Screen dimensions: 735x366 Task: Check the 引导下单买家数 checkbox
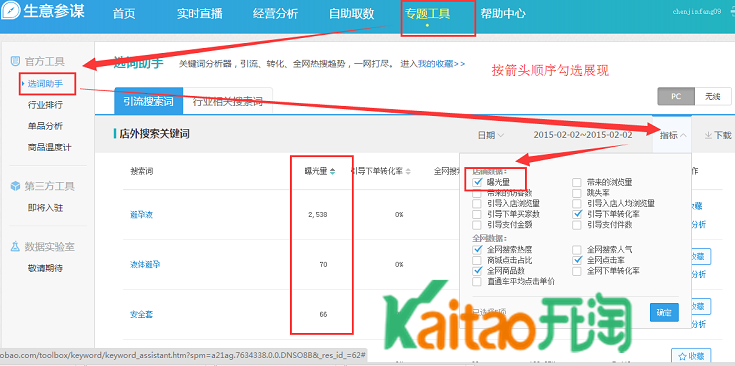click(x=477, y=214)
